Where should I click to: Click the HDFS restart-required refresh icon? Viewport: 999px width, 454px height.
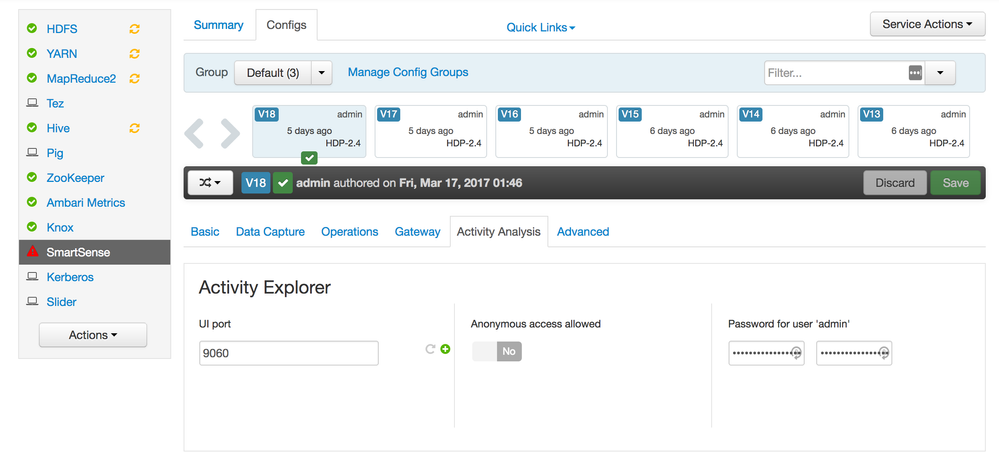[134, 29]
